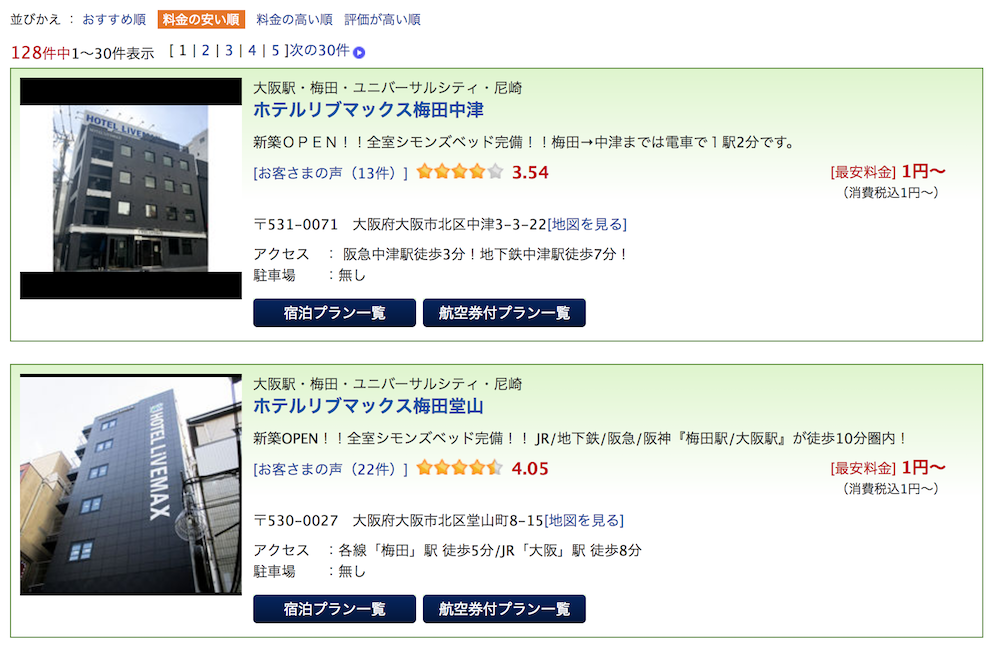The height and width of the screenshot is (650, 1000).
Task: View お客さまの声（22件）reviews
Action: coord(330,469)
